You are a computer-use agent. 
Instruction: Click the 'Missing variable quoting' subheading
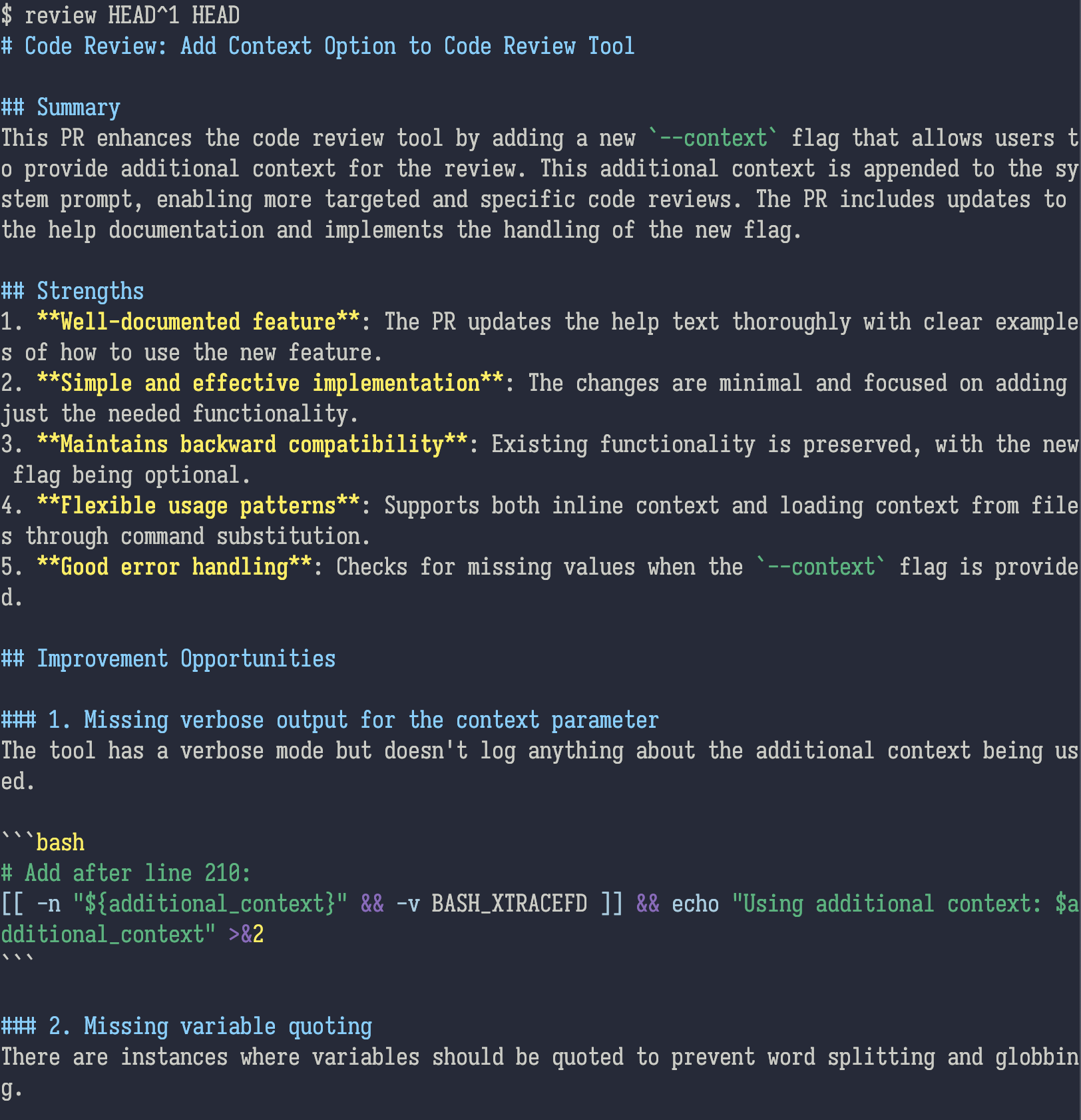click(210, 1026)
